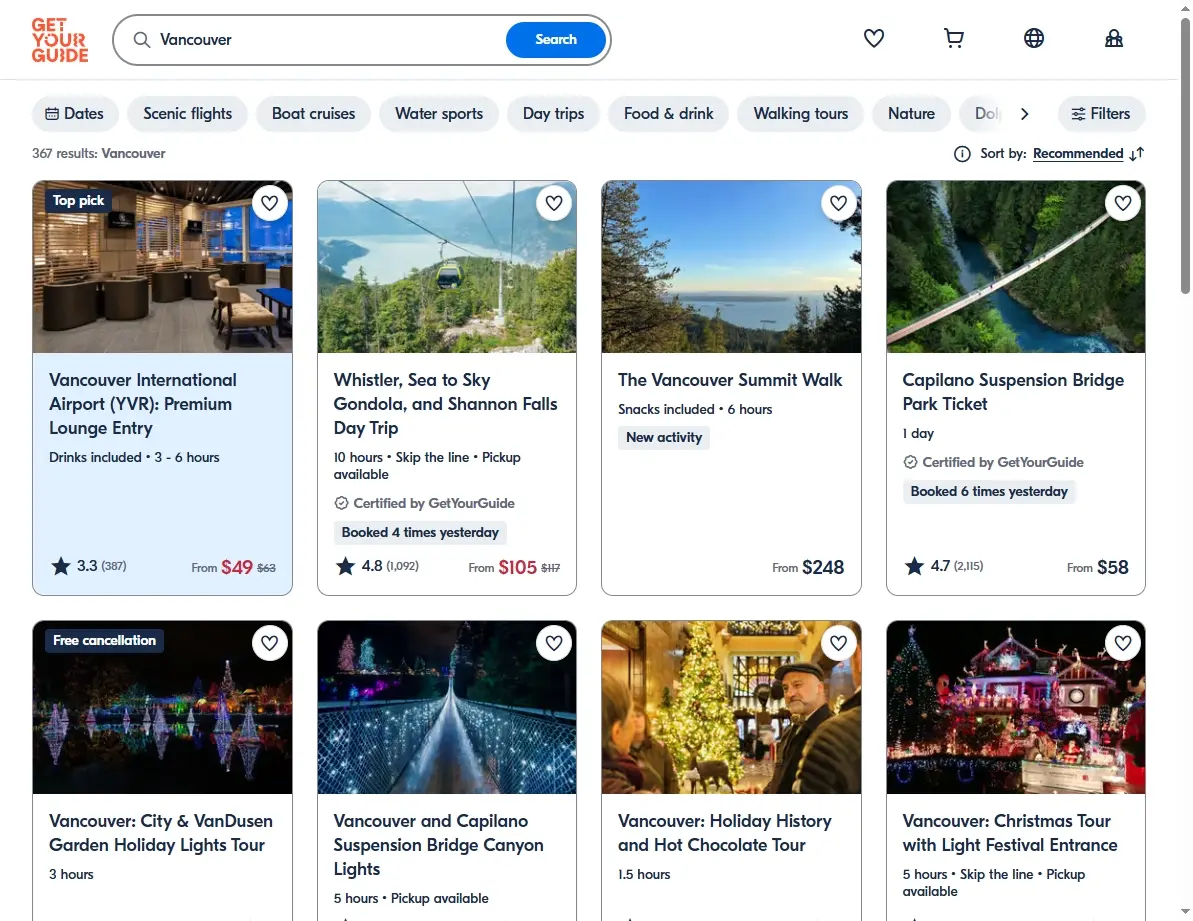Save Whistler Sea to Sky trip to wishlist
Screen dimensions: 1193x921
point(554,203)
